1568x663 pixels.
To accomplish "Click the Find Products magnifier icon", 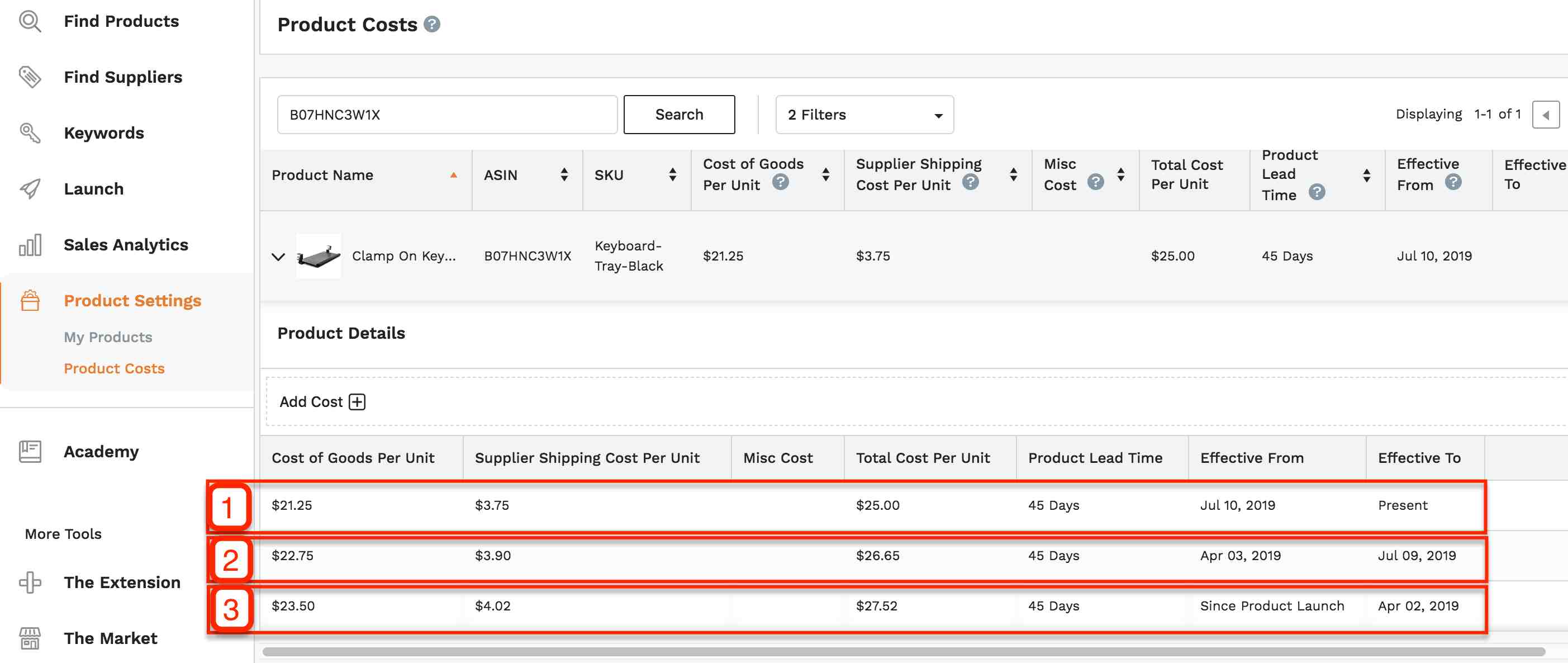I will click(x=30, y=21).
